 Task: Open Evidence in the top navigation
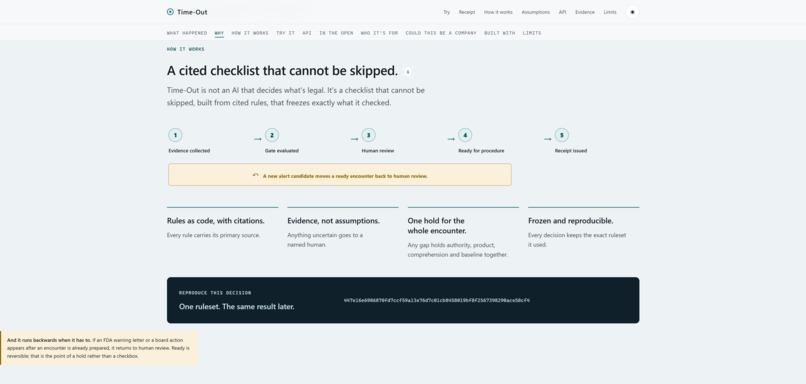point(584,12)
